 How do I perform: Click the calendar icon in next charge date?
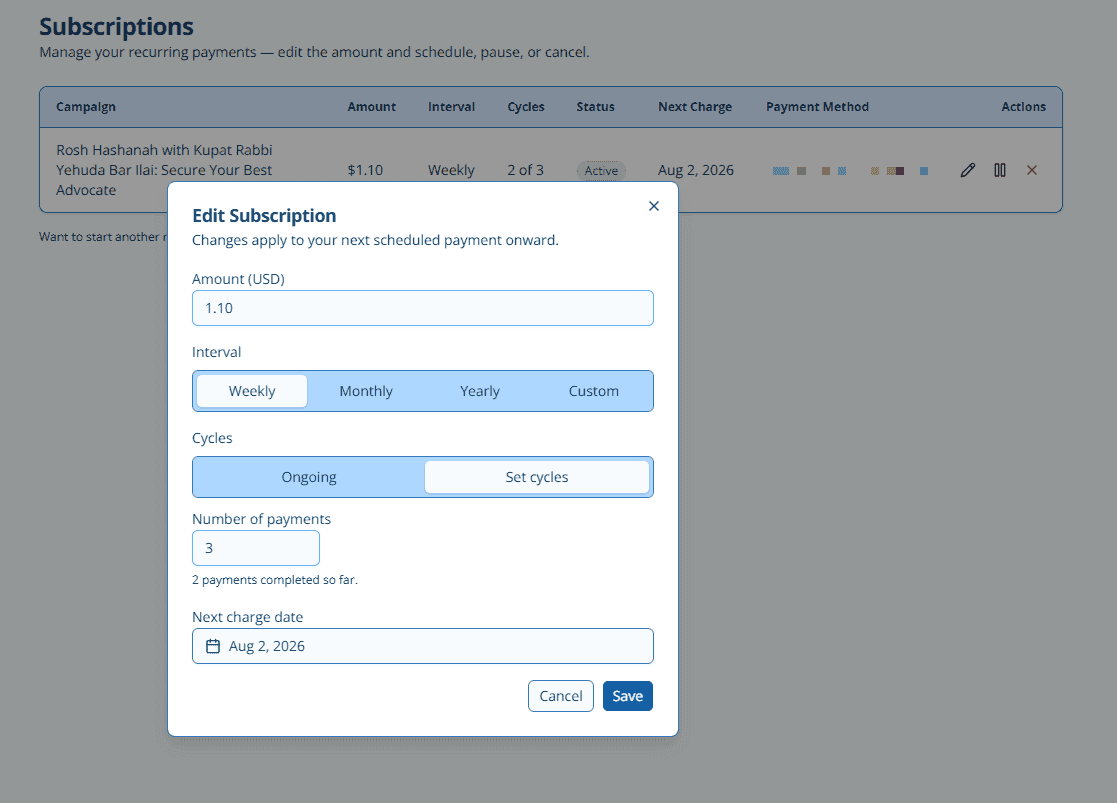[x=213, y=646]
